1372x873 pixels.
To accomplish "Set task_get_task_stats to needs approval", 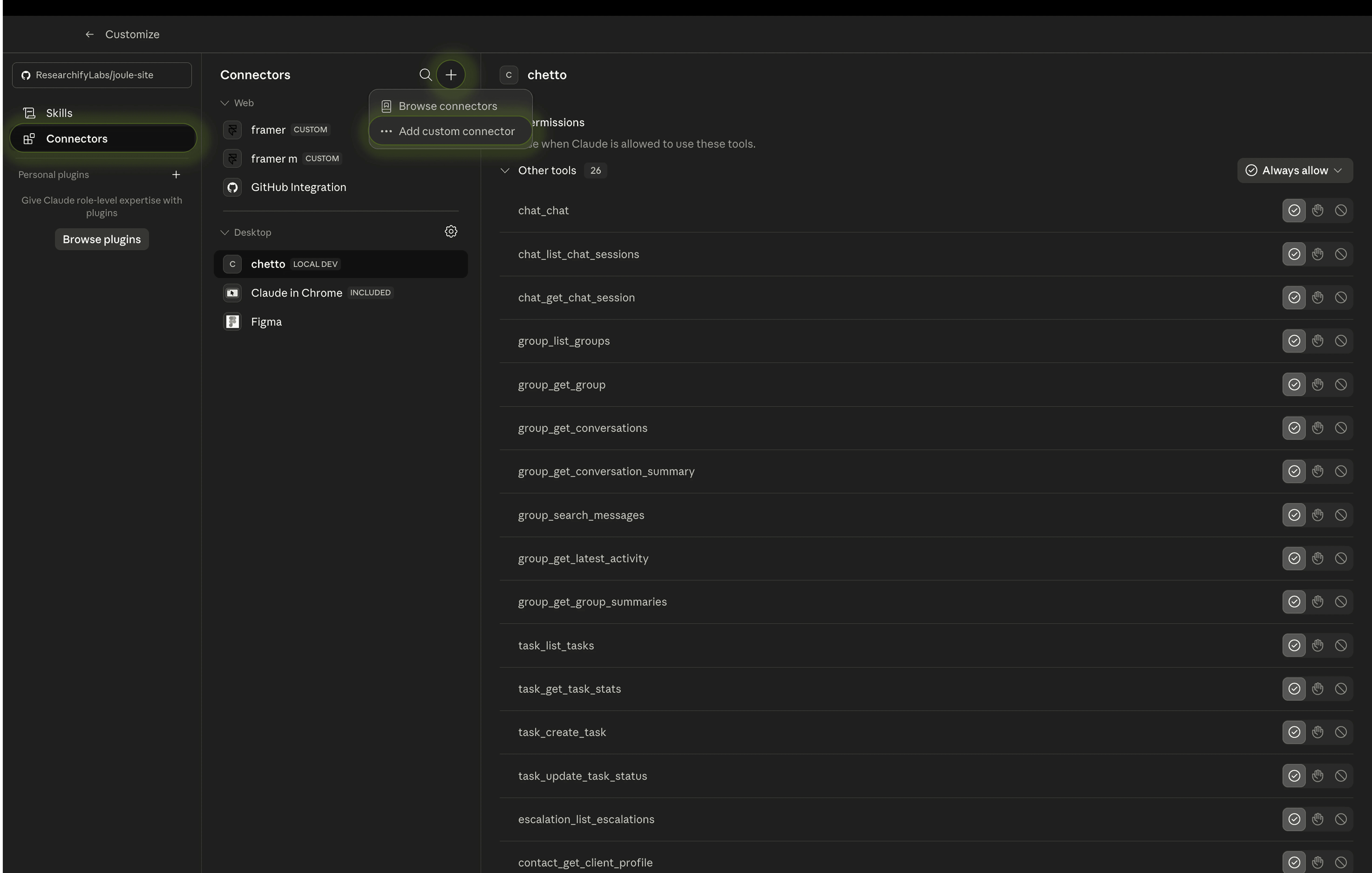I will pos(1317,689).
